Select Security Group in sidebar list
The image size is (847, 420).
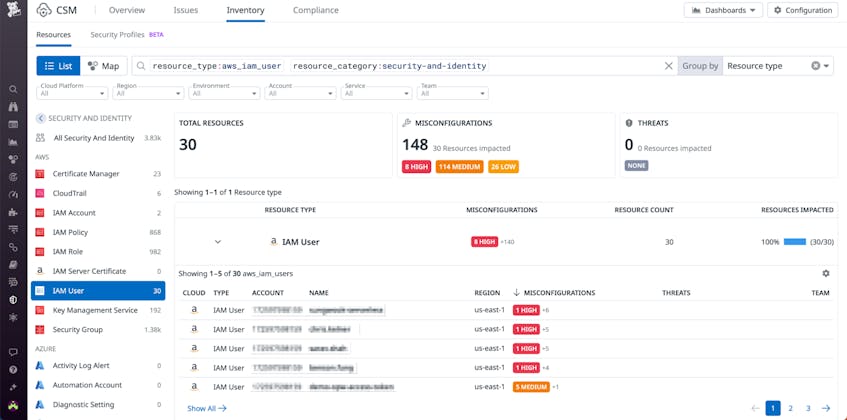98,329
